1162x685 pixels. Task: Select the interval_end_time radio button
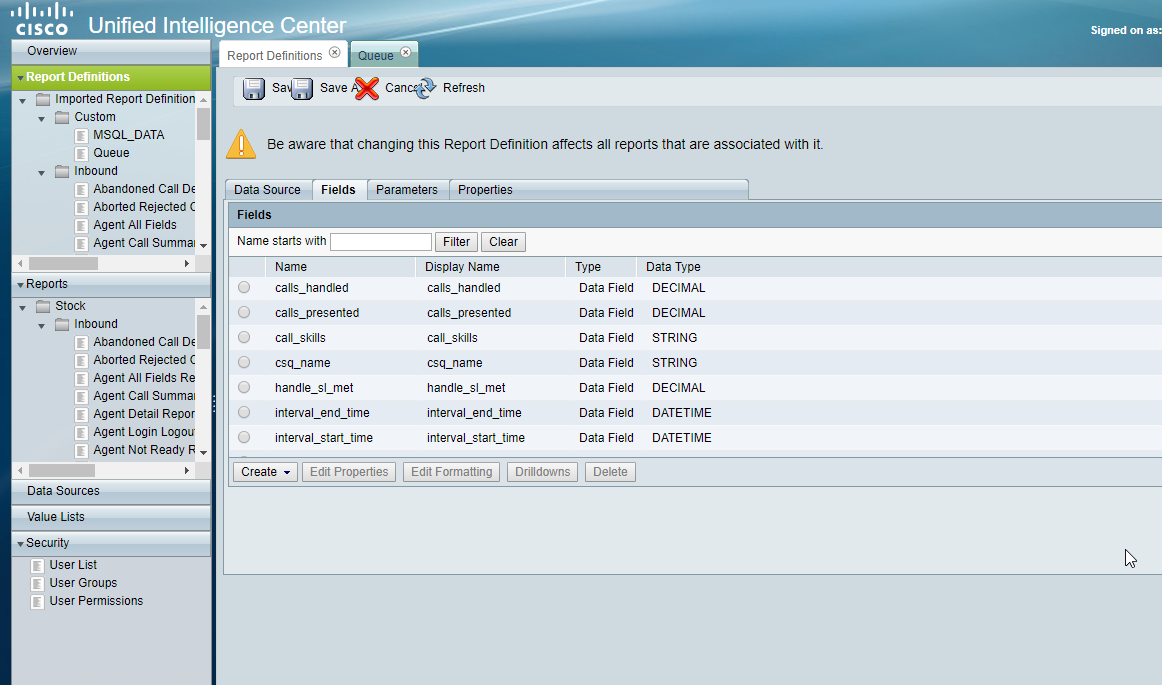243,412
